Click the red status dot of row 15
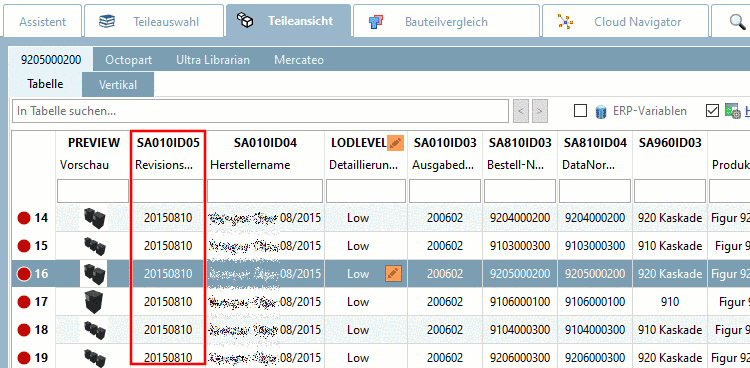Image resolution: width=750 pixels, height=368 pixels. 23,246
